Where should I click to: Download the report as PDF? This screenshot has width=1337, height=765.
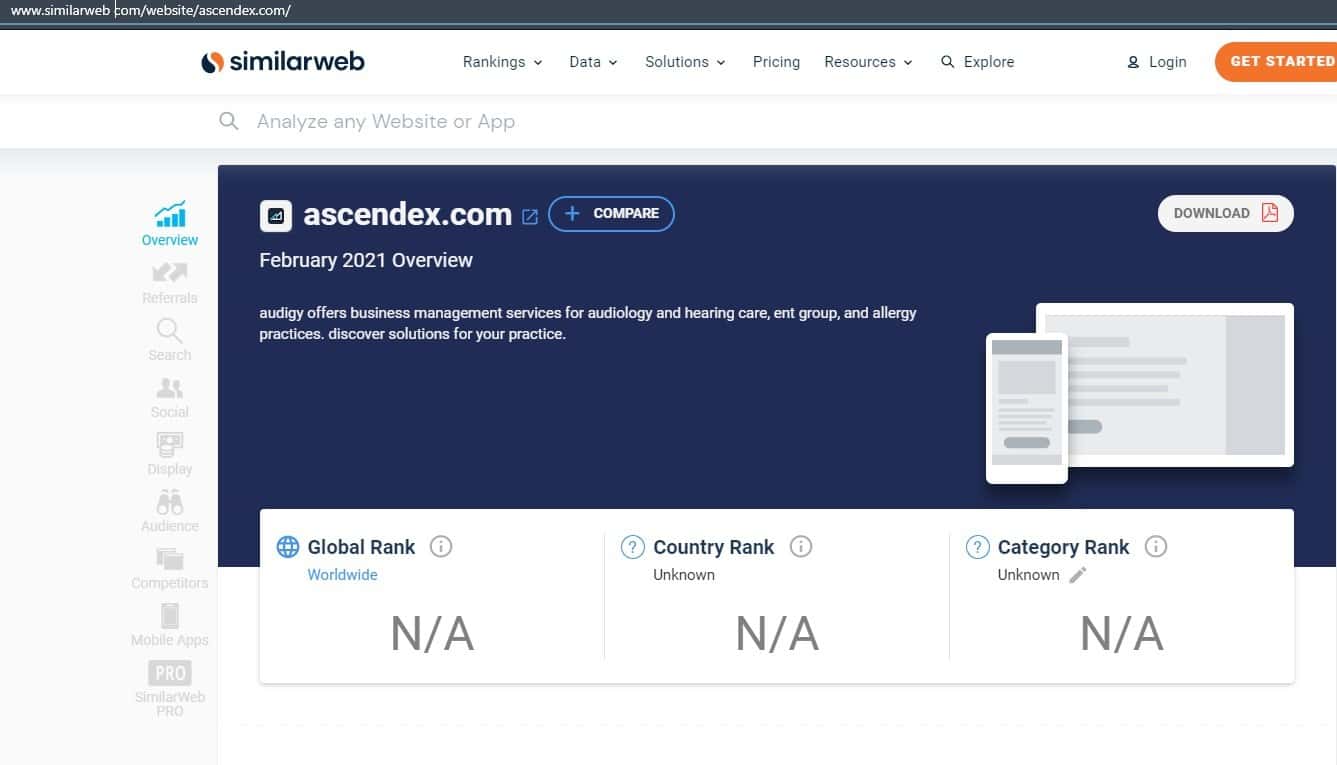pos(1225,213)
